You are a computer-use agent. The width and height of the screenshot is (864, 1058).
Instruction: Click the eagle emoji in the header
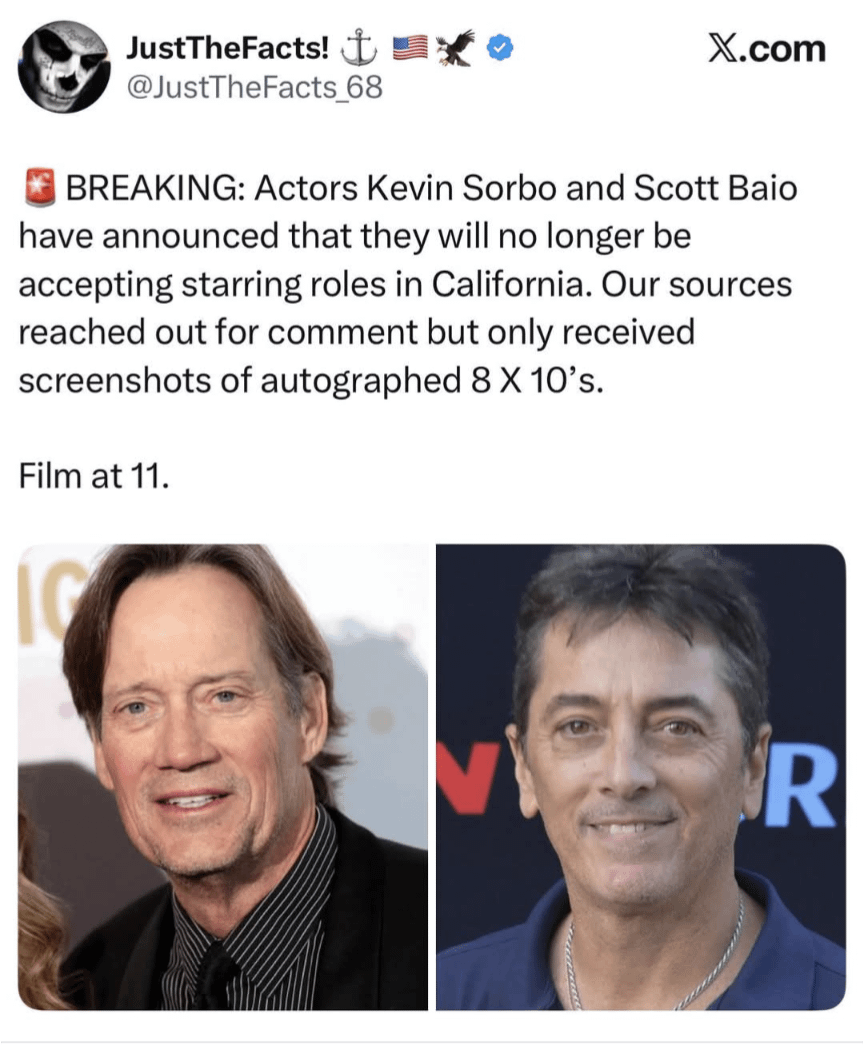(457, 48)
